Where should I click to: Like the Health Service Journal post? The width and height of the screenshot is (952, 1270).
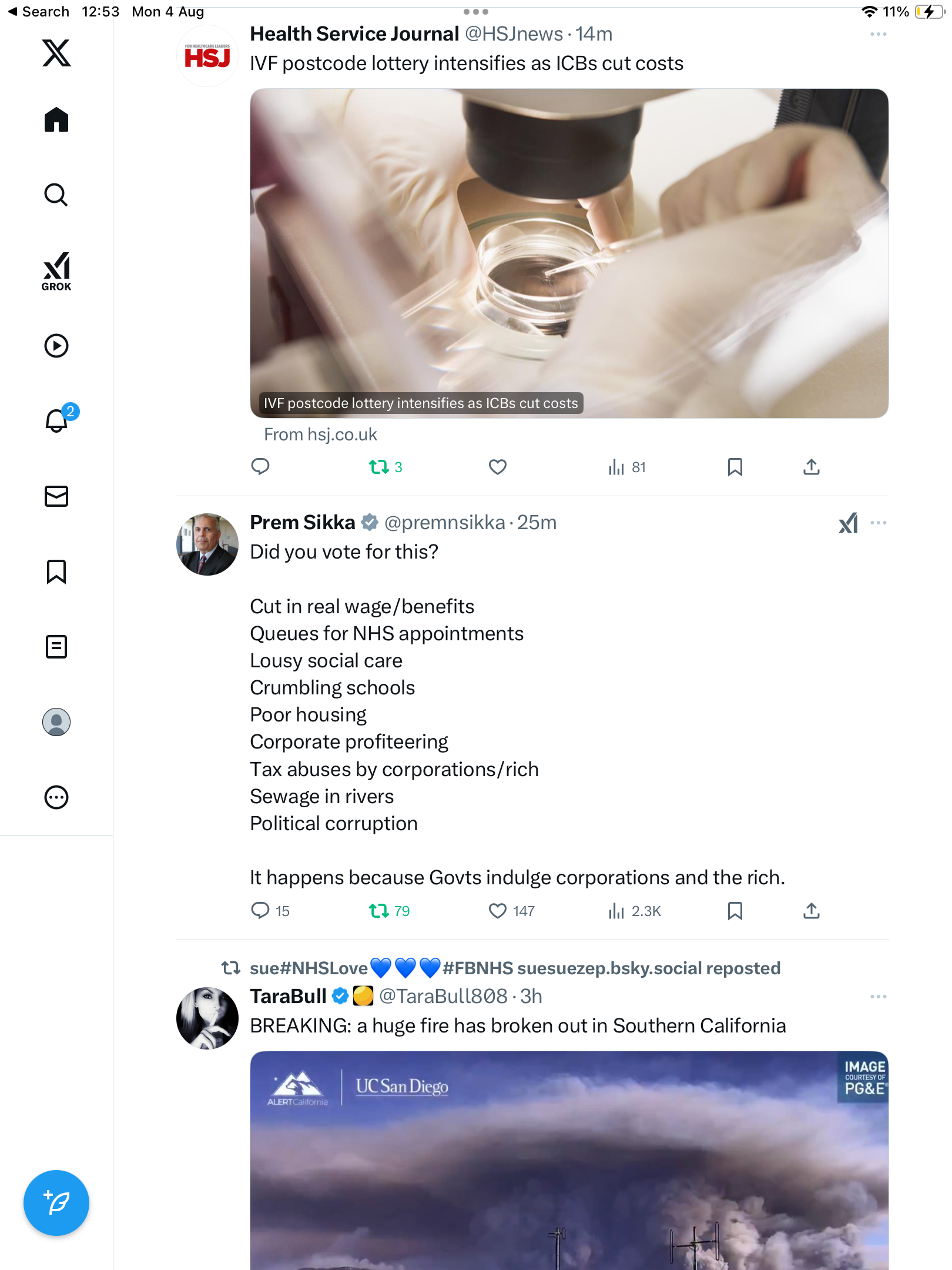point(498,467)
